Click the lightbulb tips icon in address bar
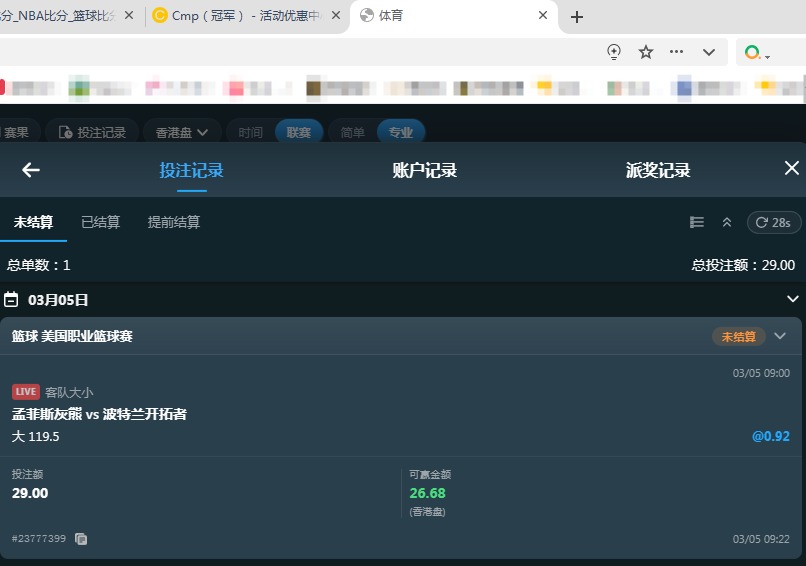The height and width of the screenshot is (566, 806). (x=614, y=52)
